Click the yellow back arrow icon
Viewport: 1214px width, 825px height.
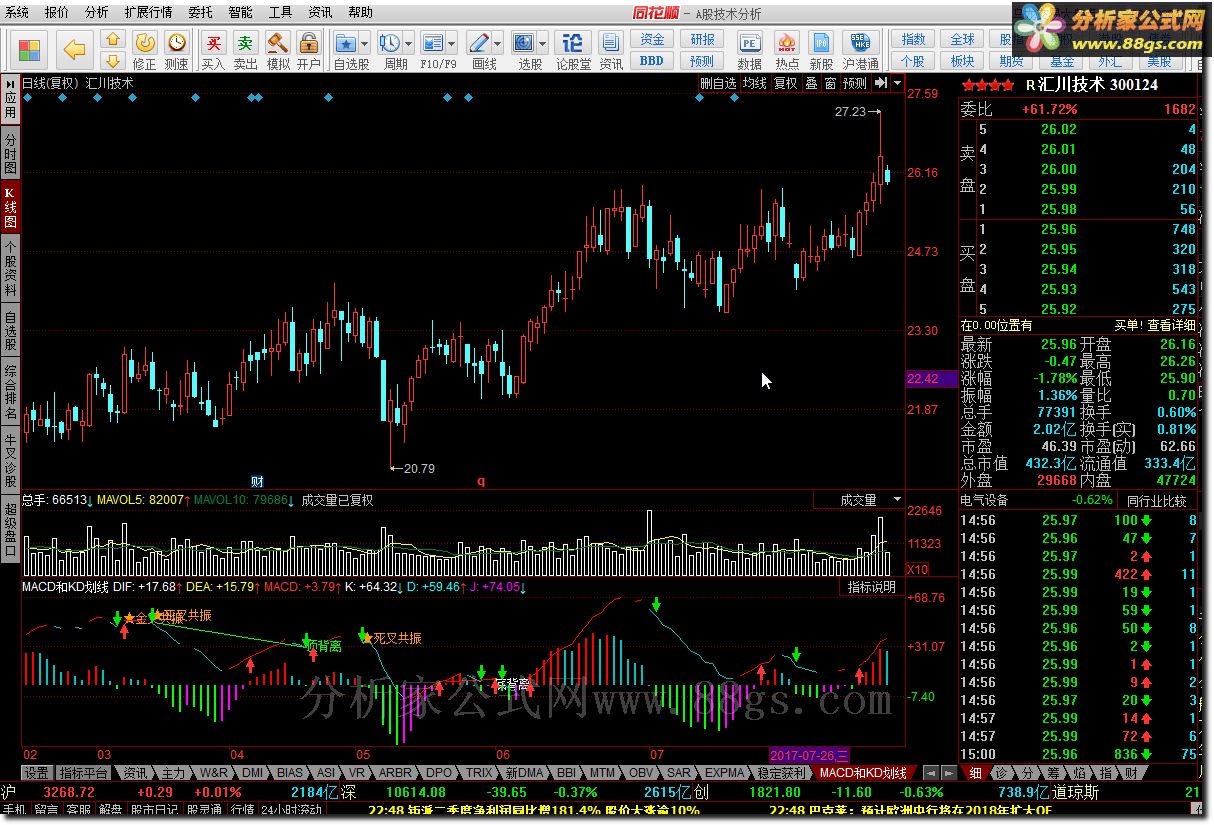(73, 48)
